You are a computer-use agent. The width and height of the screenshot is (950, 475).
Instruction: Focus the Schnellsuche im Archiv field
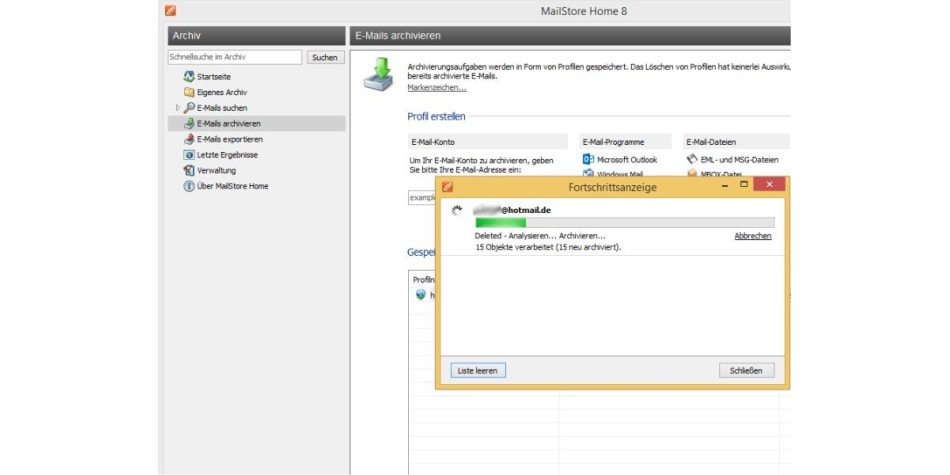(234, 58)
